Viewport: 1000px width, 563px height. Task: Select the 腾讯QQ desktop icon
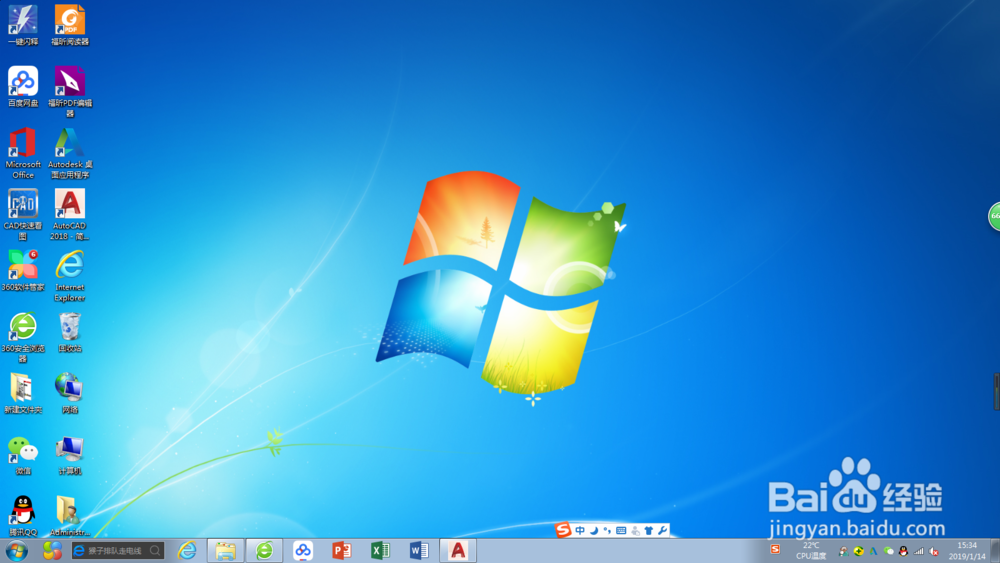pos(23,516)
